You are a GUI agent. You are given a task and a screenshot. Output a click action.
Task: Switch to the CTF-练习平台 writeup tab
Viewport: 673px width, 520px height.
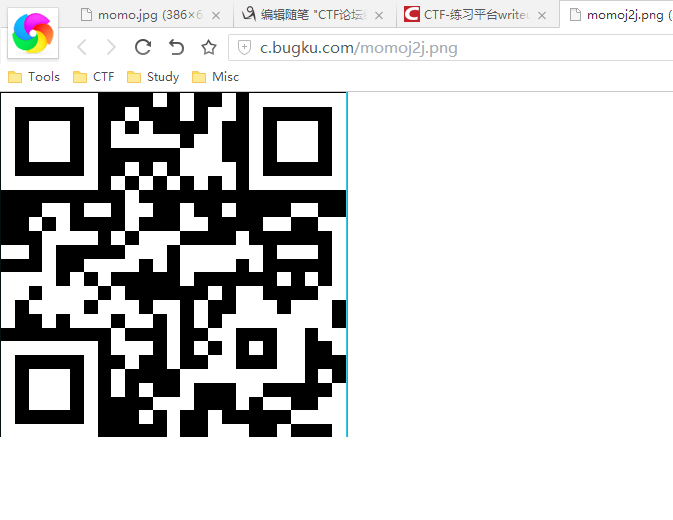(477, 15)
